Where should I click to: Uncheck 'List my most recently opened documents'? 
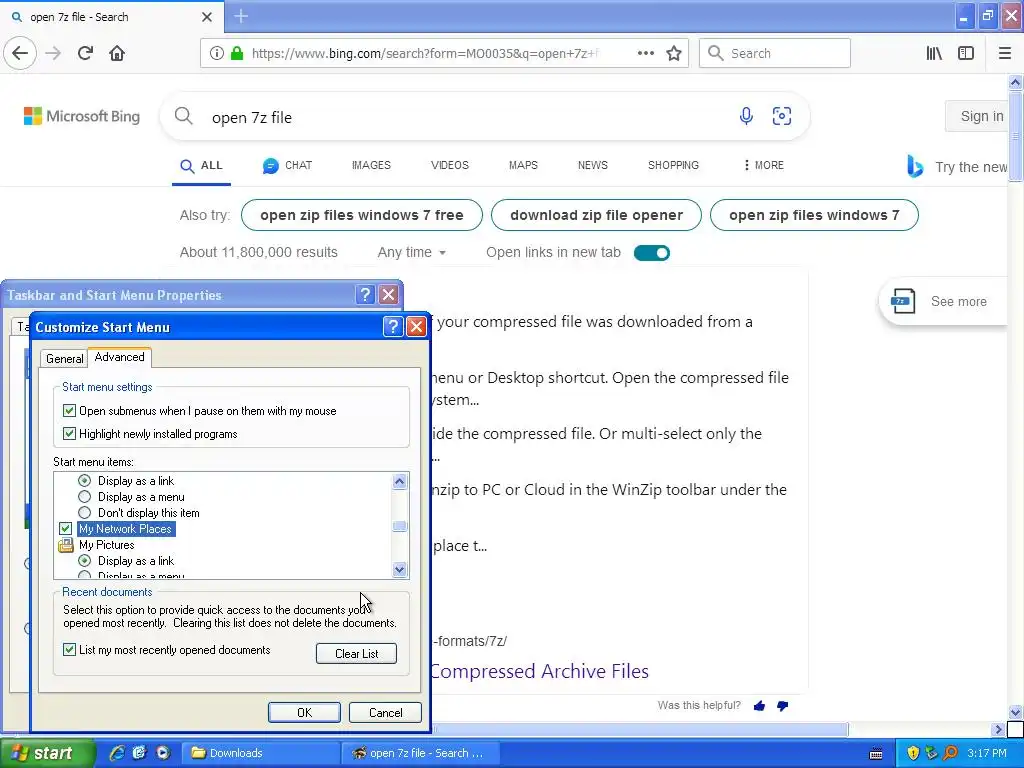tap(69, 650)
